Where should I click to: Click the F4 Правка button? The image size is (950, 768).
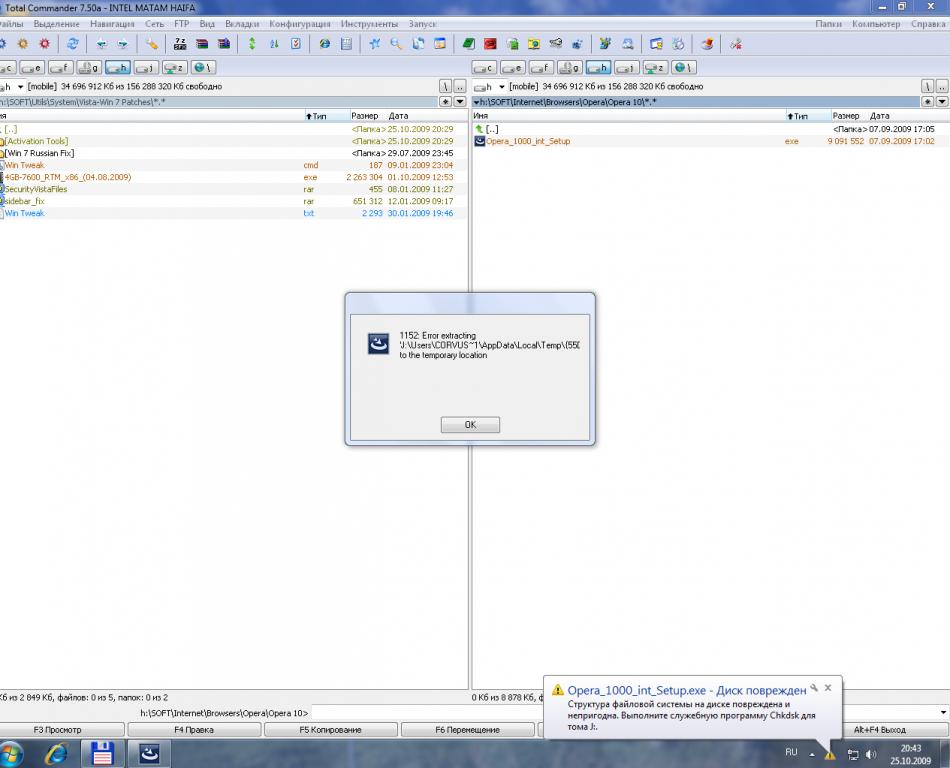[x=194, y=730]
